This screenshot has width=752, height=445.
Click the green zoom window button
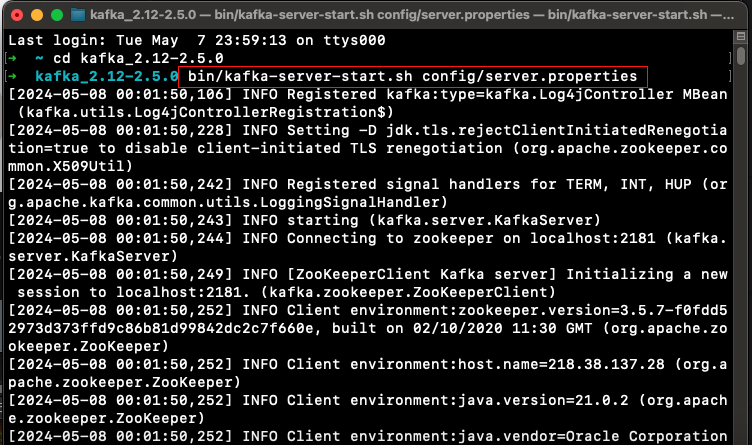pyautogui.click(x=57, y=15)
